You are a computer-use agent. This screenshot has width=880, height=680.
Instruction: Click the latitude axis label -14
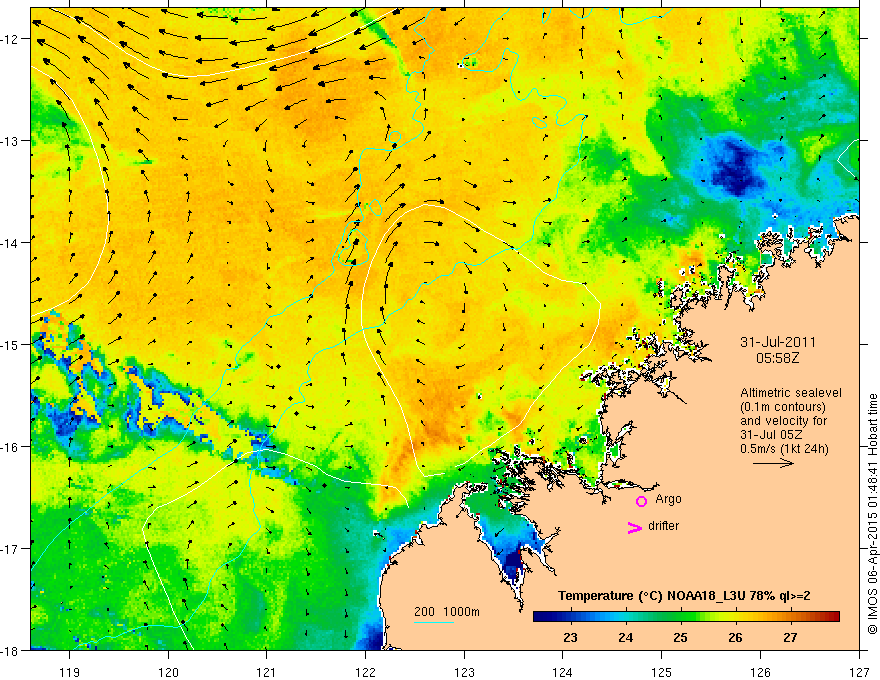[10, 243]
